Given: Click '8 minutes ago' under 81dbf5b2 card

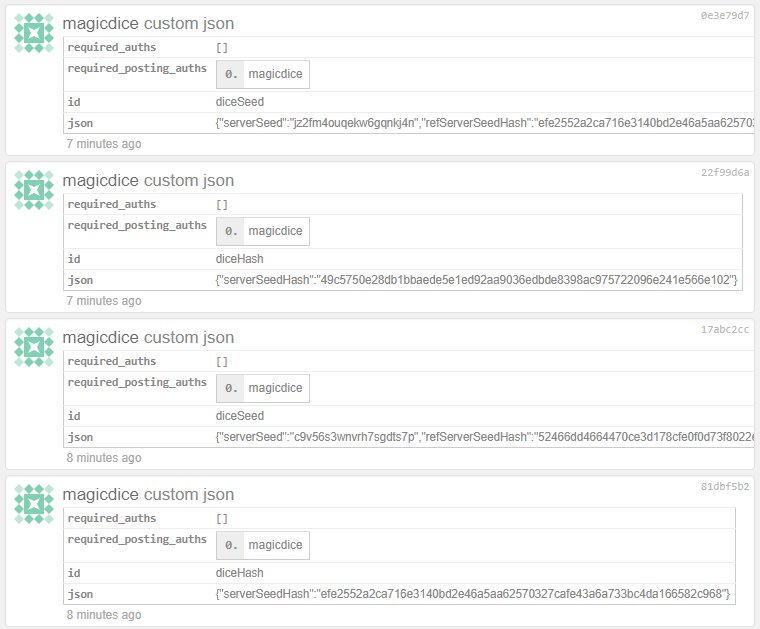Looking at the screenshot, I should [104, 615].
